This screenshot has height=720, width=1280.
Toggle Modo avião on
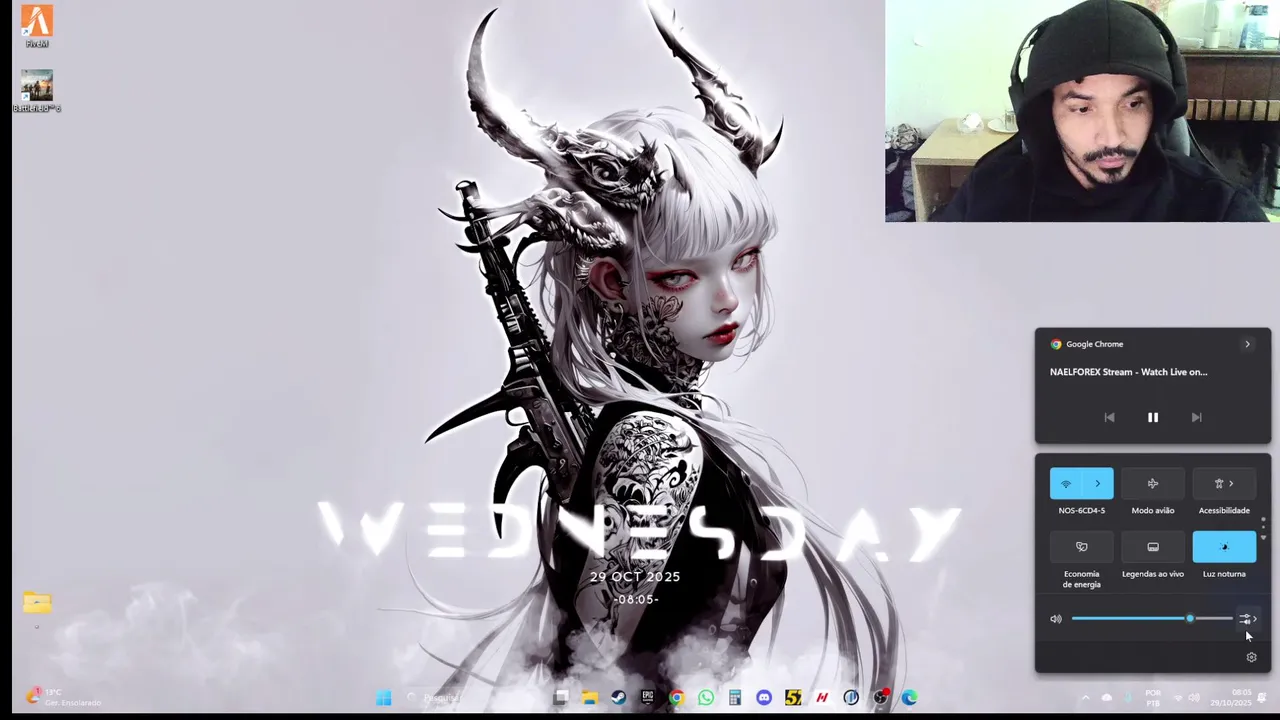[1153, 483]
